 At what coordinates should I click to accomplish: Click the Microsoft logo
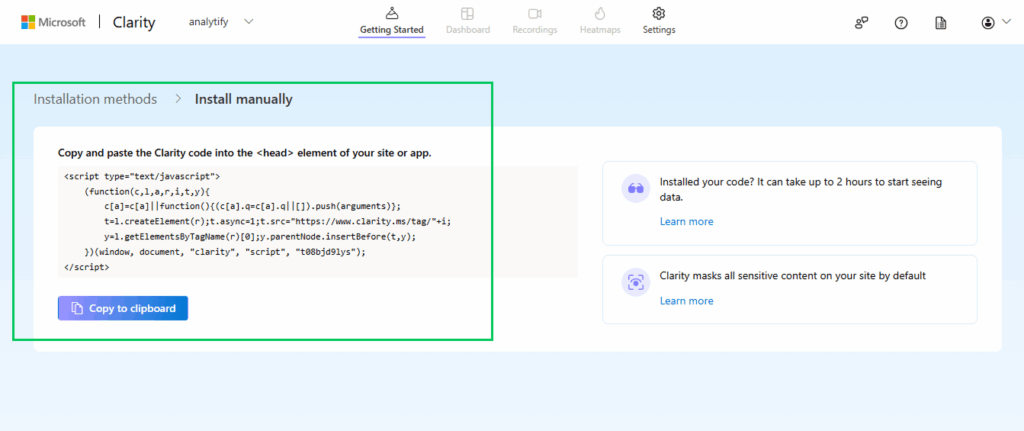pyautogui.click(x=54, y=22)
